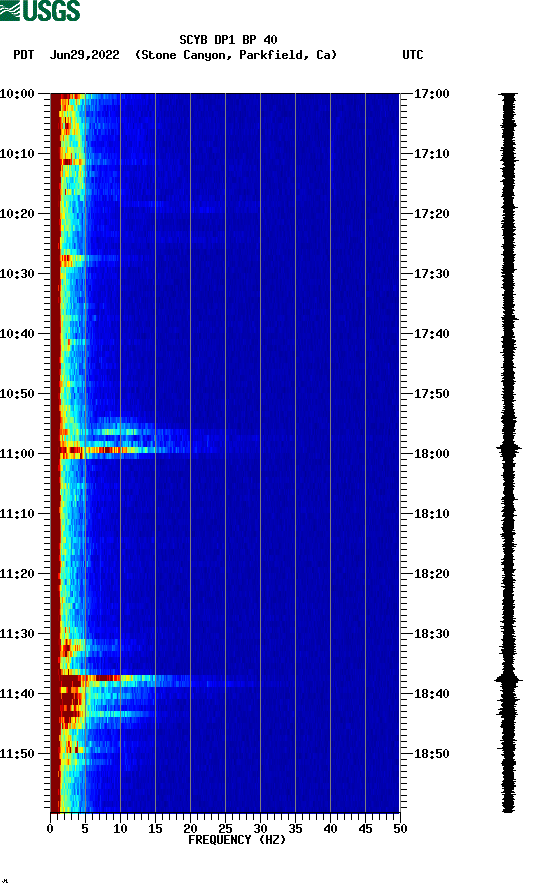Click the 15 Hz frequency tick label

pyautogui.click(x=155, y=829)
